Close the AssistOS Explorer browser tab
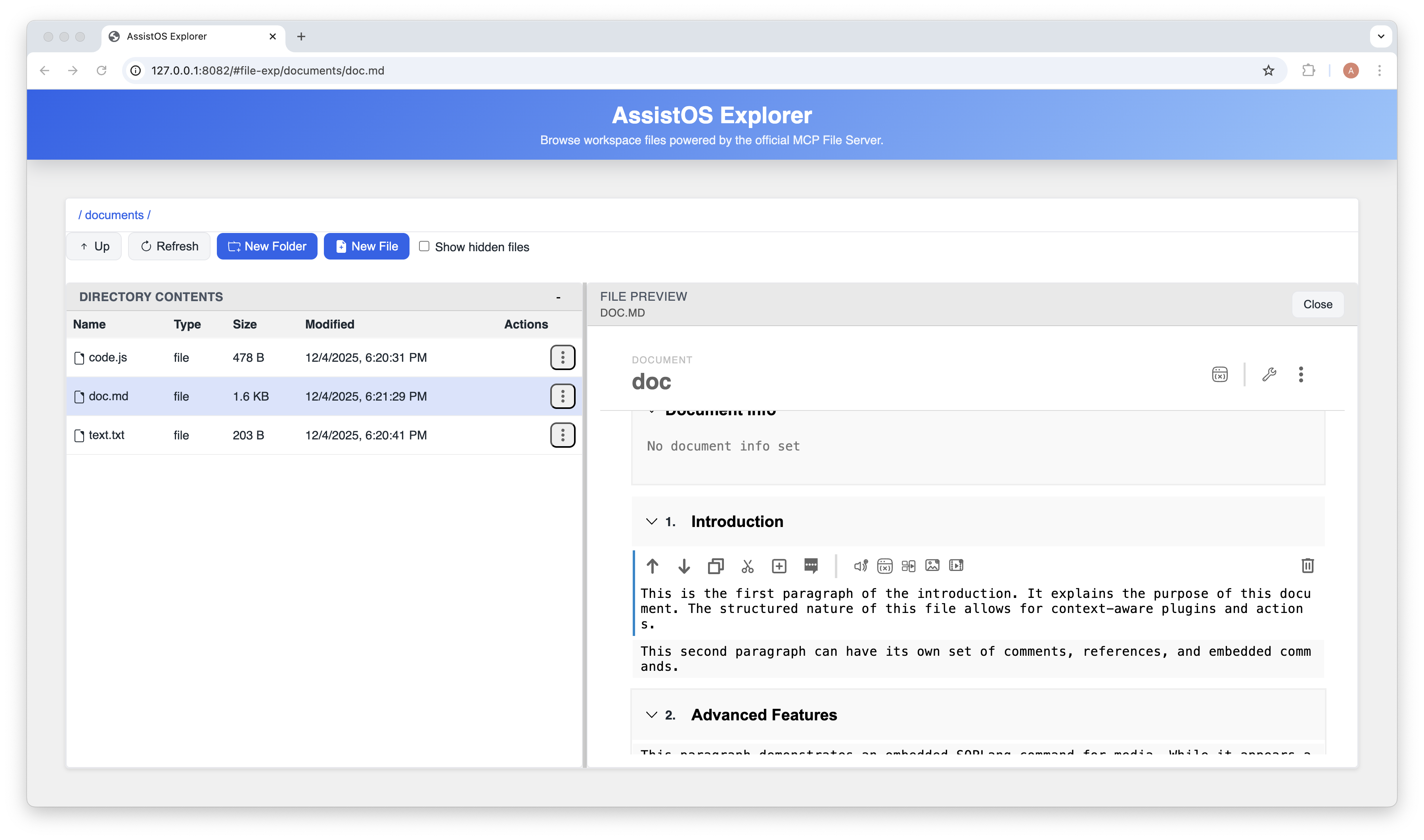Screen dimensions: 1424x840 point(272,36)
